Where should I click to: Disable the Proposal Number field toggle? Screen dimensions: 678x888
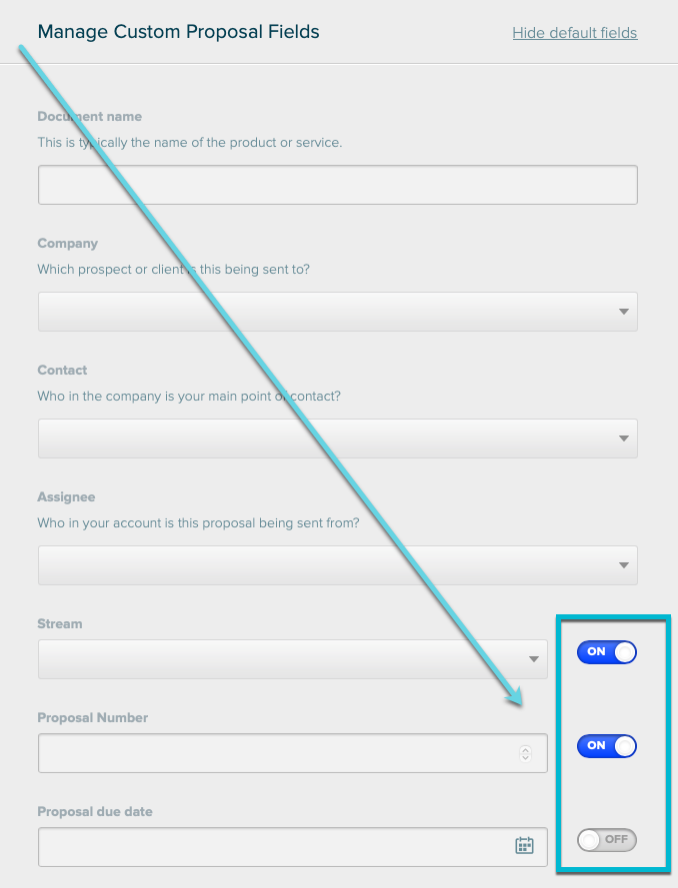[607, 746]
